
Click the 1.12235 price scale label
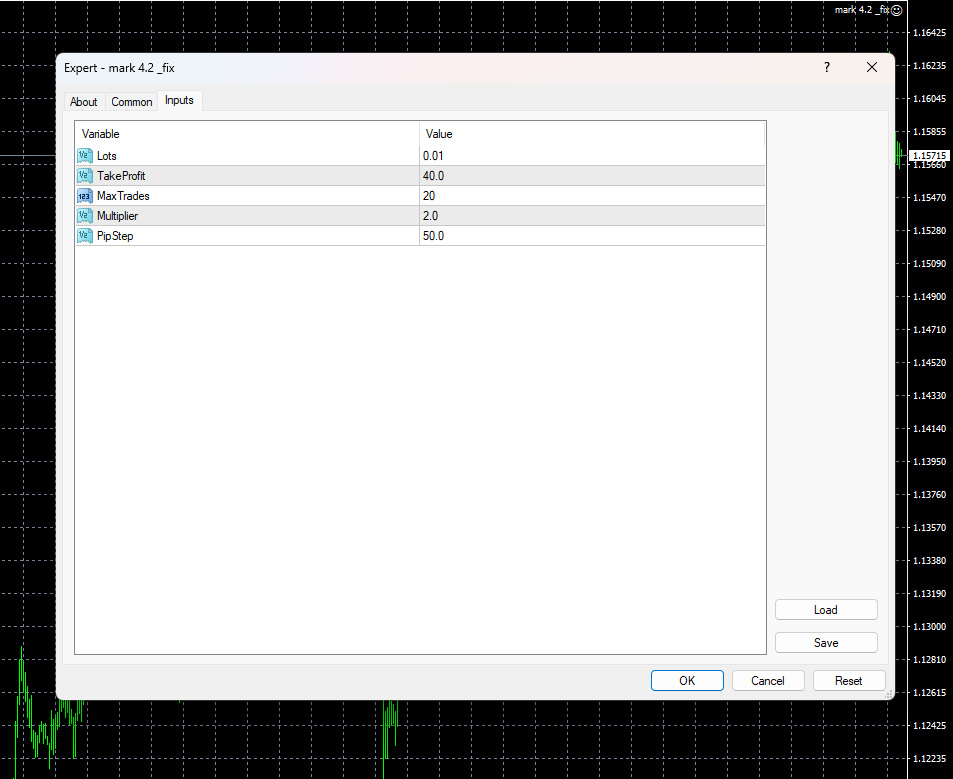[x=929, y=759]
